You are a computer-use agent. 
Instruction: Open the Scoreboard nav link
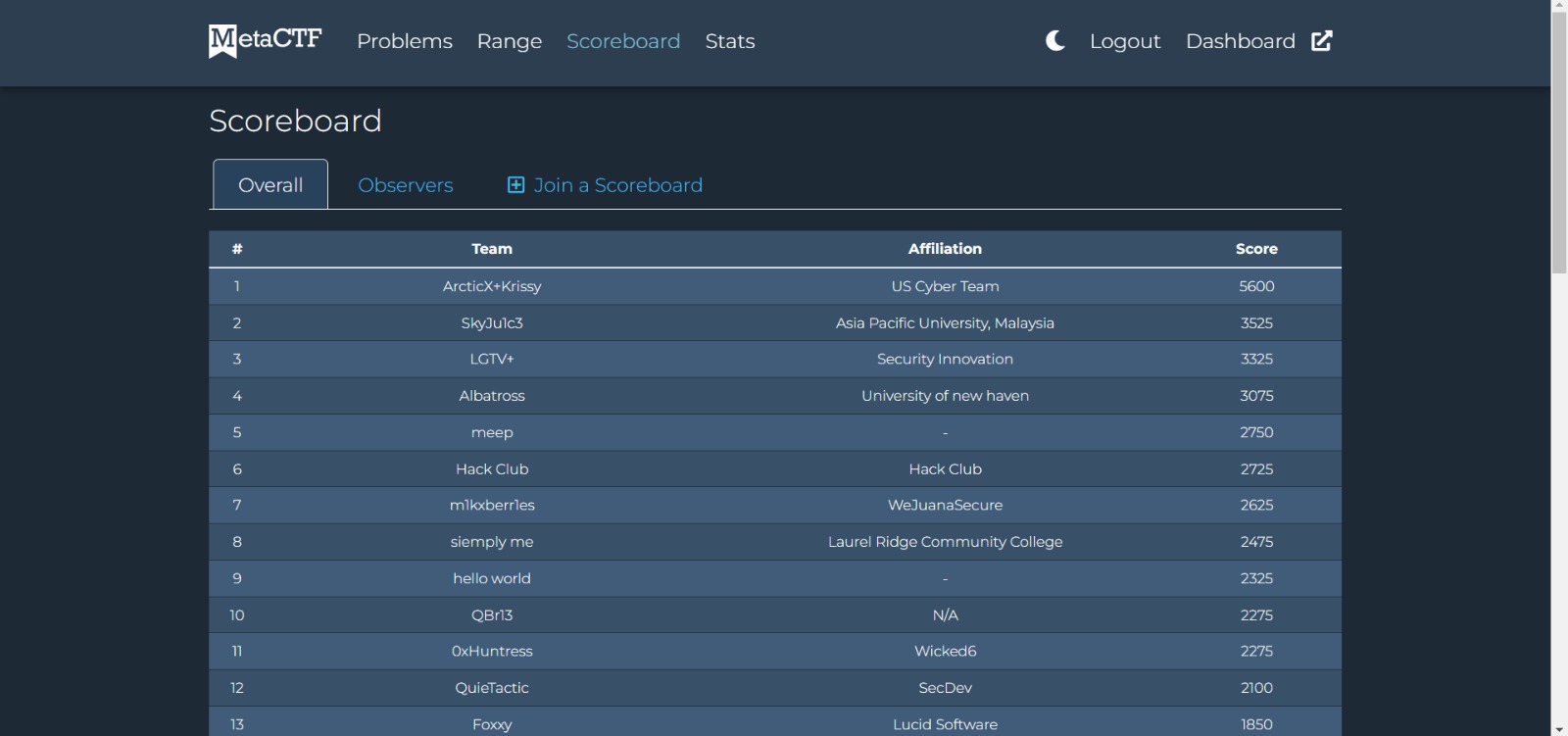click(x=623, y=41)
